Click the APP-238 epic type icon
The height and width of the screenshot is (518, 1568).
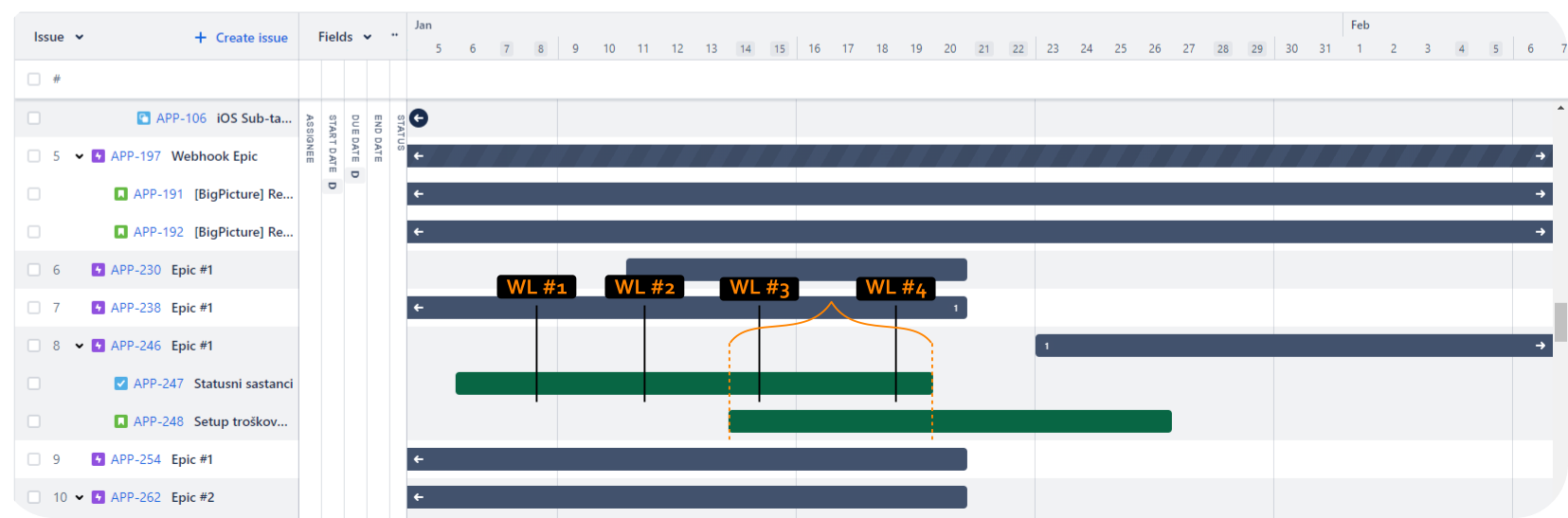click(x=99, y=308)
